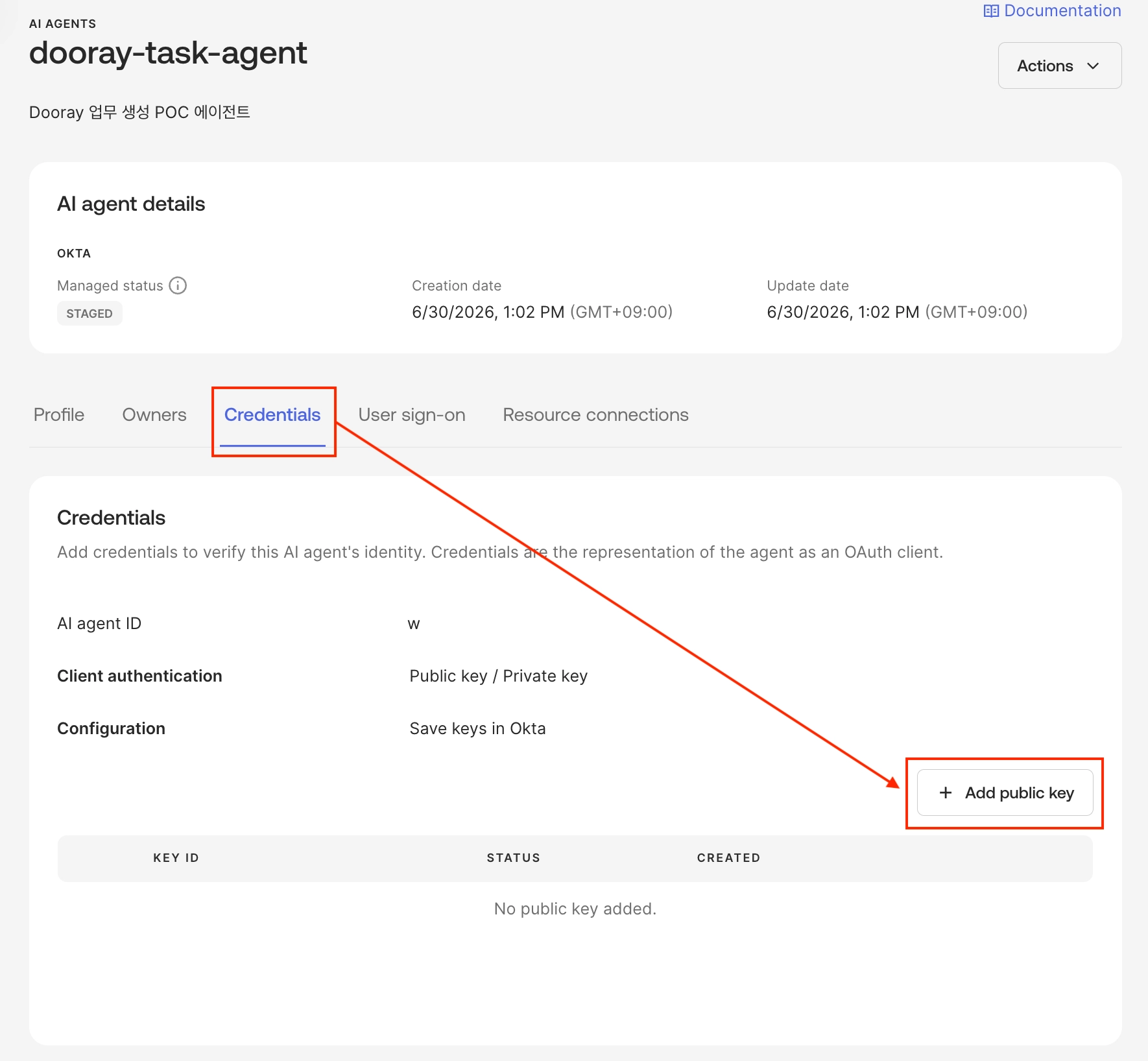Click the CREATED column header

[x=728, y=857]
